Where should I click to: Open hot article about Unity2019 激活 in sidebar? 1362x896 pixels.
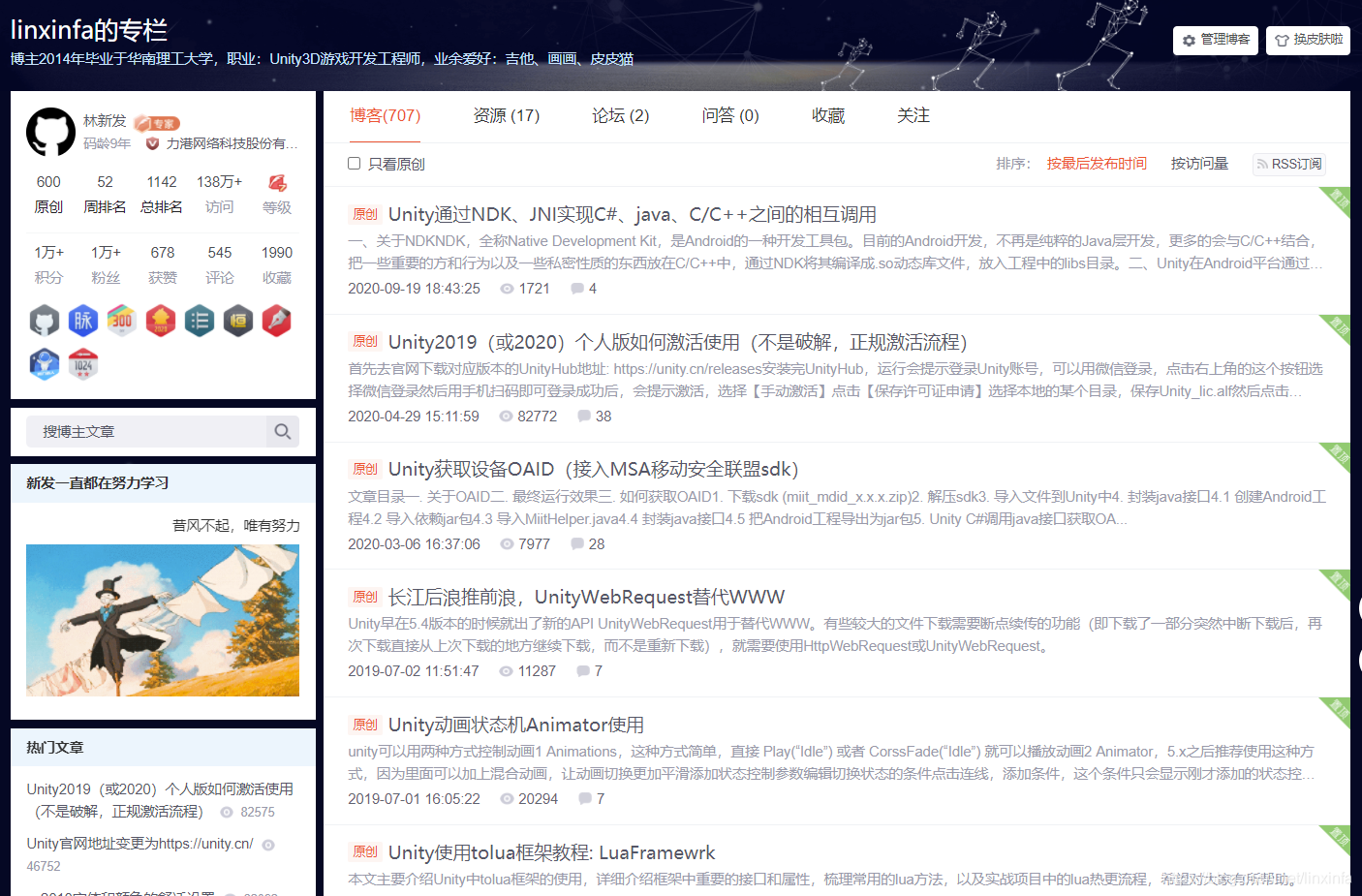[x=160, y=800]
